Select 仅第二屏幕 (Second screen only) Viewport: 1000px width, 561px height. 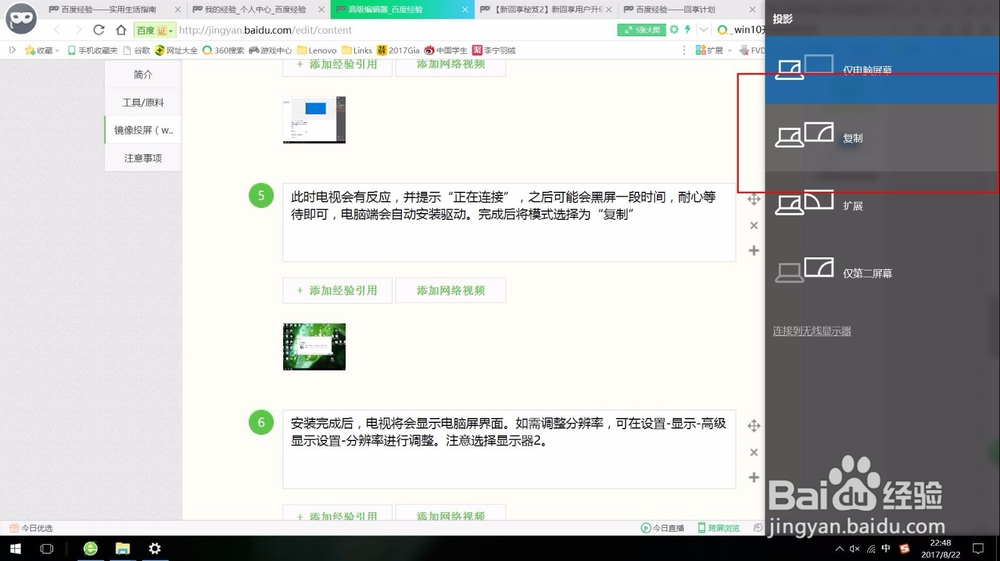882,273
